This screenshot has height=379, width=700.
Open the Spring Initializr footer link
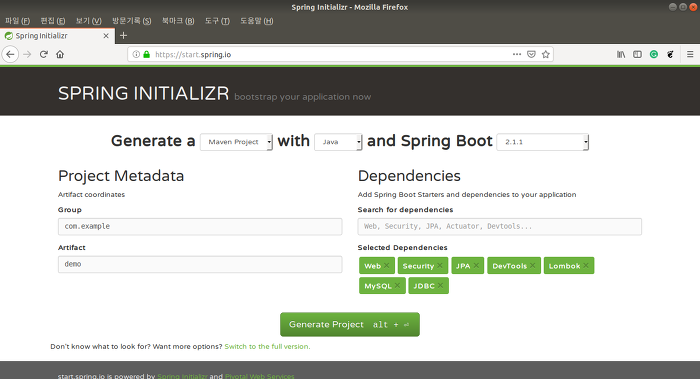coord(182,376)
